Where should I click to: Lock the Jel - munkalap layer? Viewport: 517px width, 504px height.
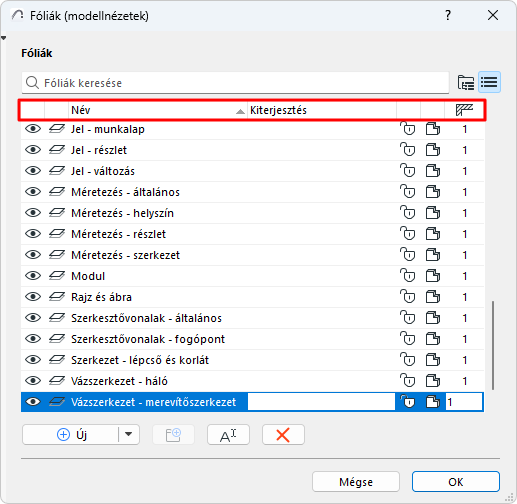408,129
